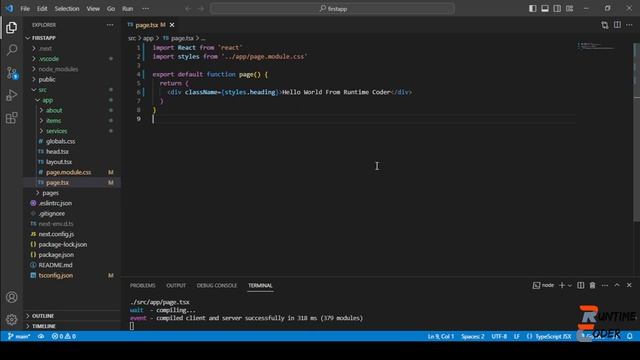Maximize terminal panel with up chevron
The width and height of the screenshot is (640, 360).
pyautogui.click(x=617, y=285)
